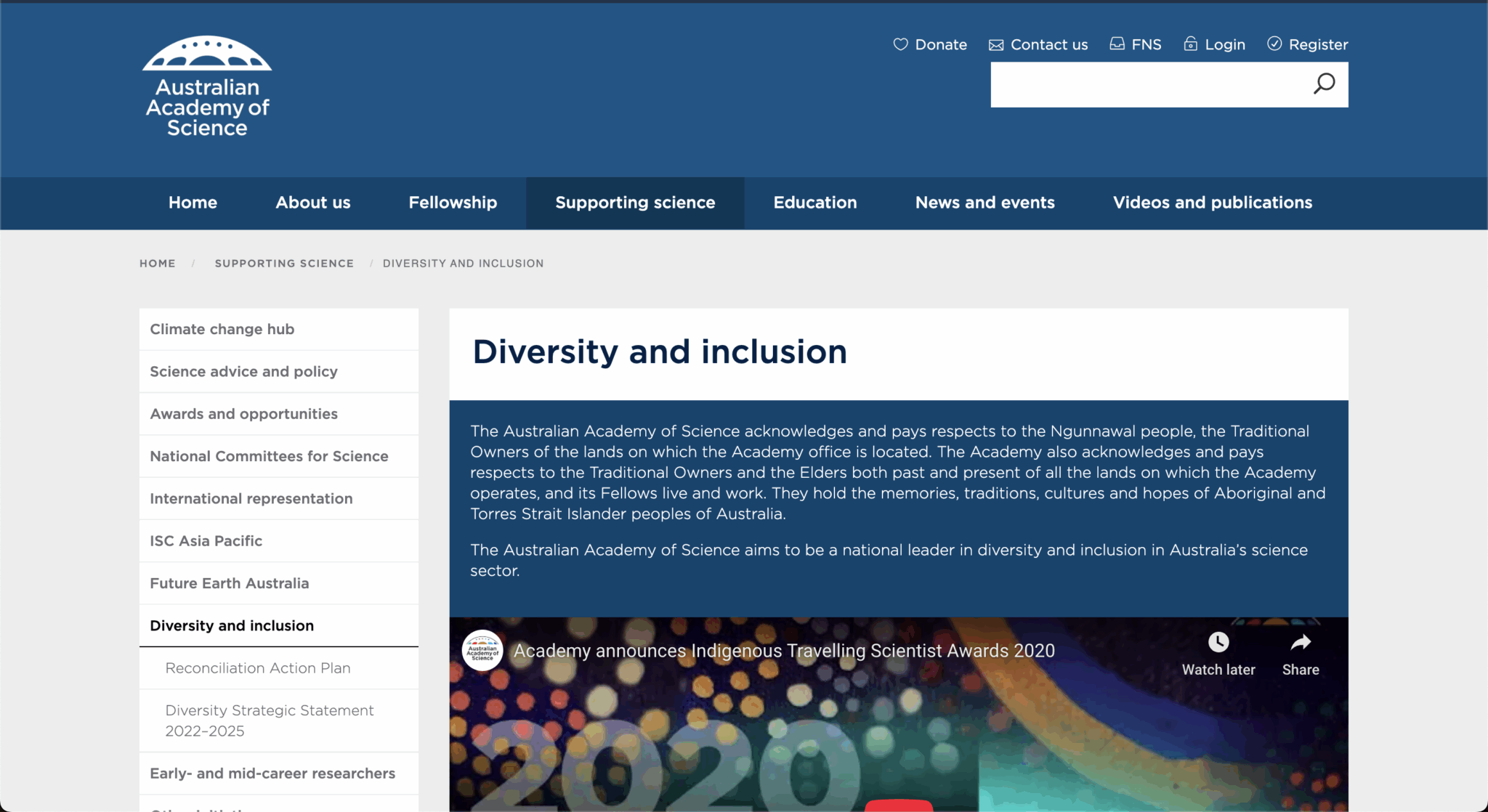Click the HOME breadcrumb
Image resolution: width=1488 pixels, height=812 pixels.
pos(158,263)
